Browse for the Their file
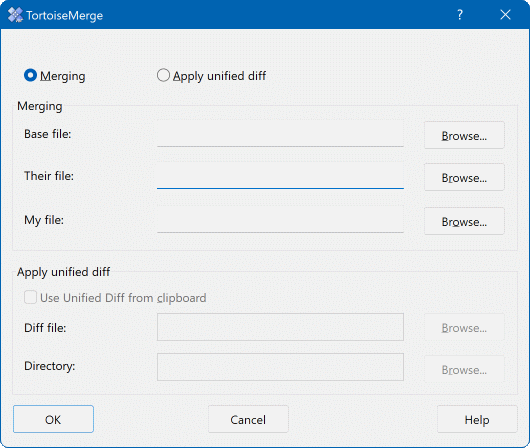530x448 pixels. pyautogui.click(x=464, y=177)
